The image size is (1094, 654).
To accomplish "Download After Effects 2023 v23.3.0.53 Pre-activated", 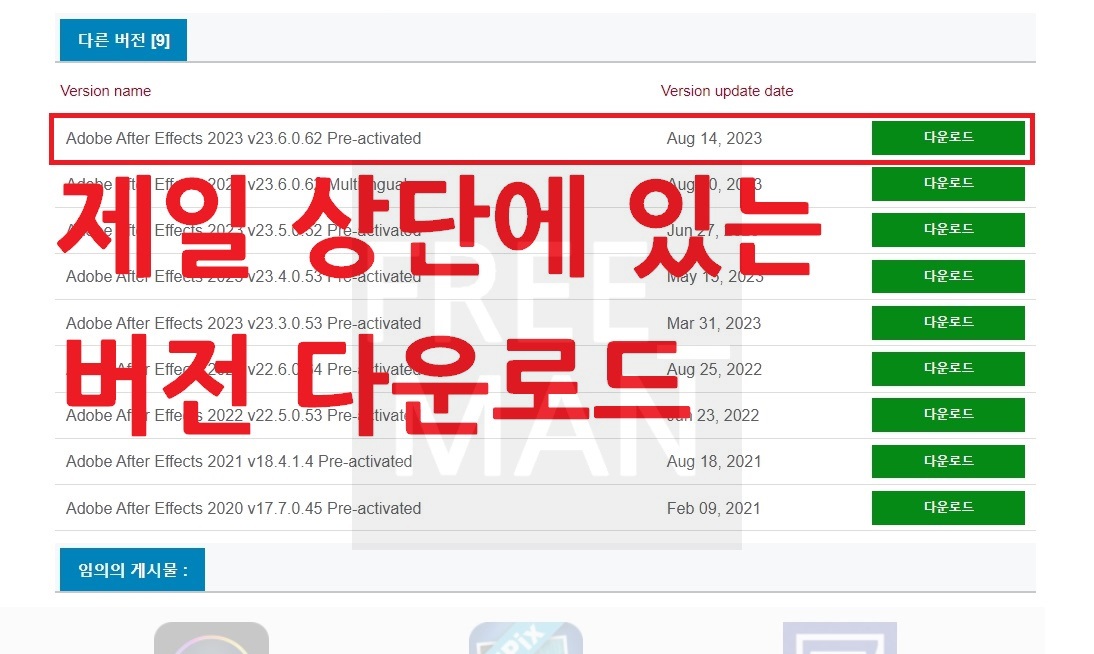I will tap(947, 322).
